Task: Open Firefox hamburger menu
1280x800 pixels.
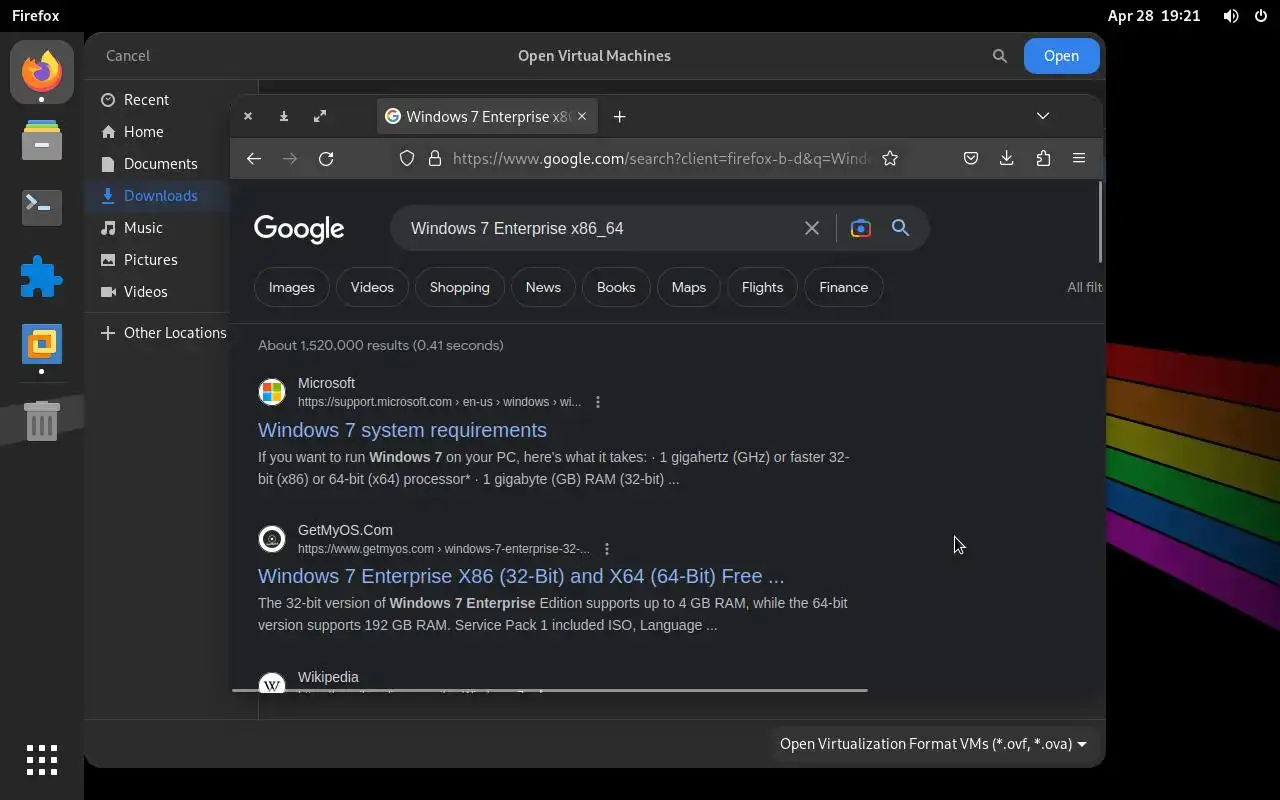Action: pos(1079,158)
